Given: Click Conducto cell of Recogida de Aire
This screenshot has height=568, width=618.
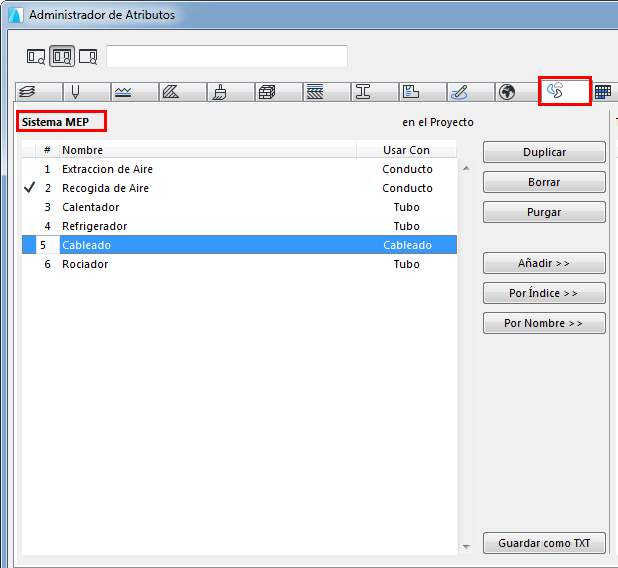Looking at the screenshot, I should [408, 188].
